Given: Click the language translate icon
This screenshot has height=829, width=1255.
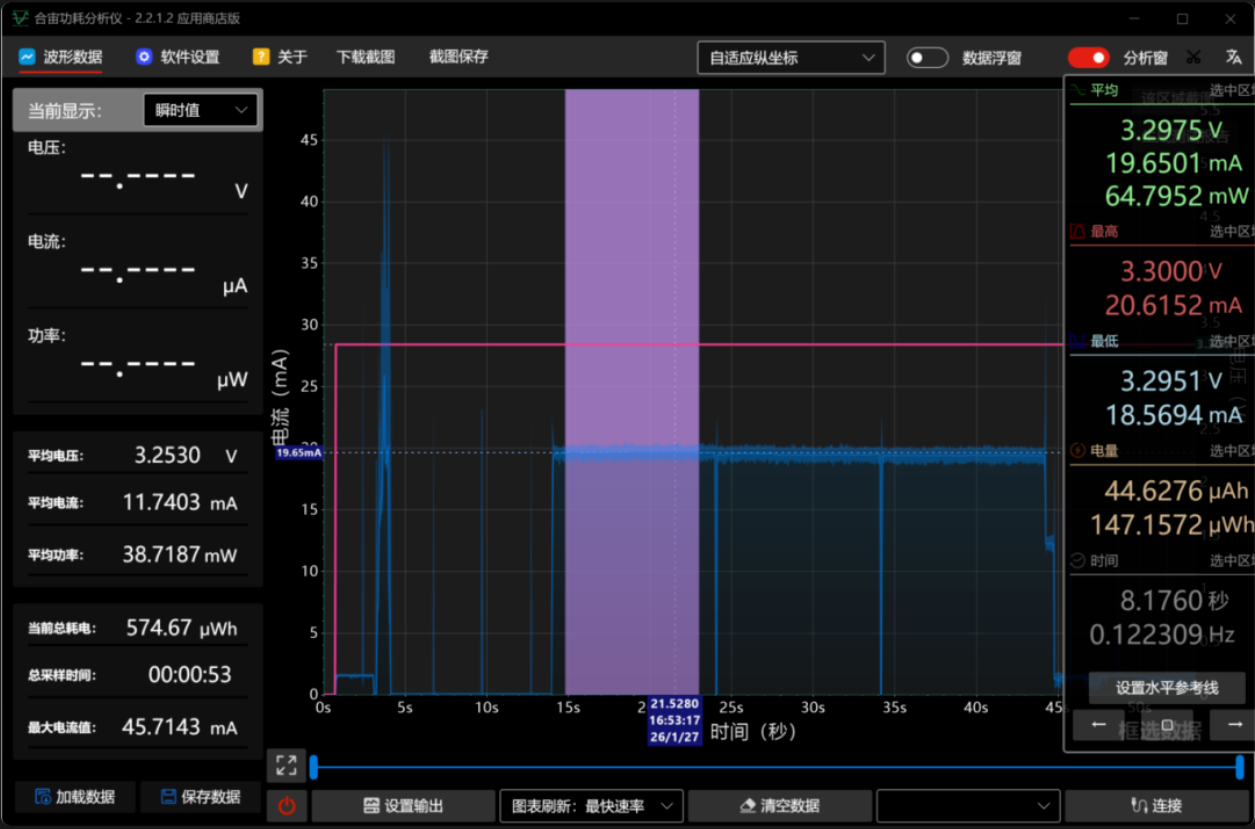Looking at the screenshot, I should point(1233,58).
